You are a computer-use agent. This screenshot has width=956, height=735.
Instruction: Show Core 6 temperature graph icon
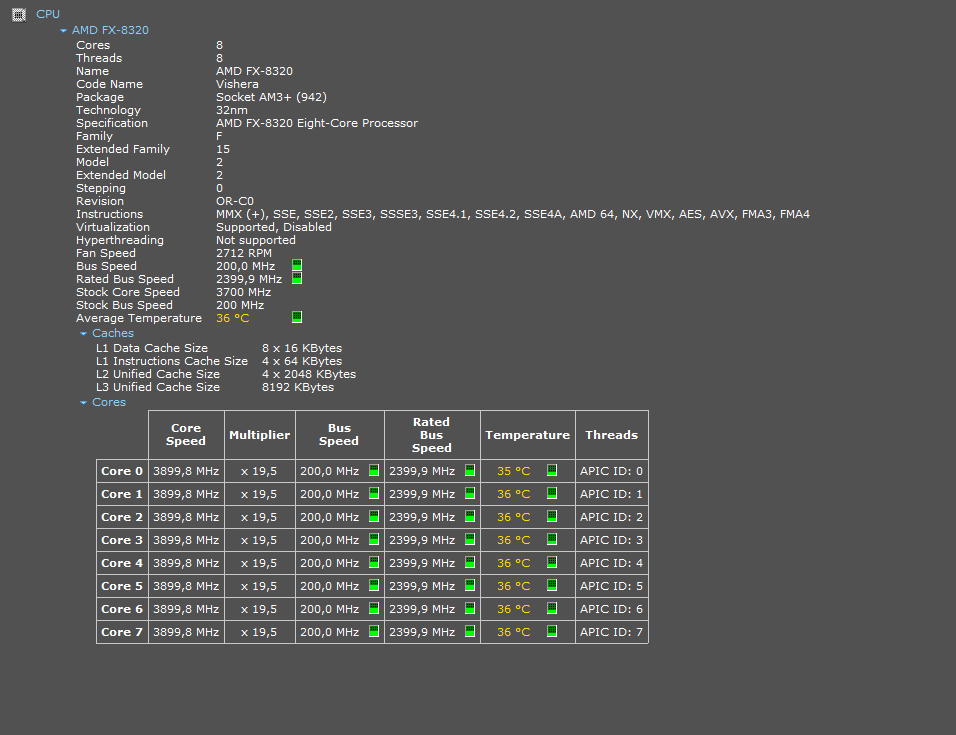[x=552, y=608]
